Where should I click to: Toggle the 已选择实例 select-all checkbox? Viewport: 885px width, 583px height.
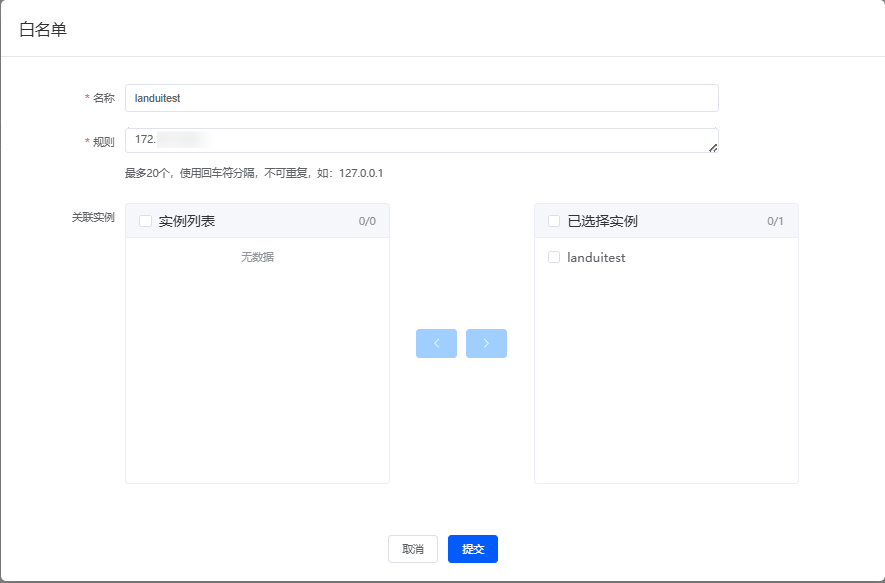554,221
